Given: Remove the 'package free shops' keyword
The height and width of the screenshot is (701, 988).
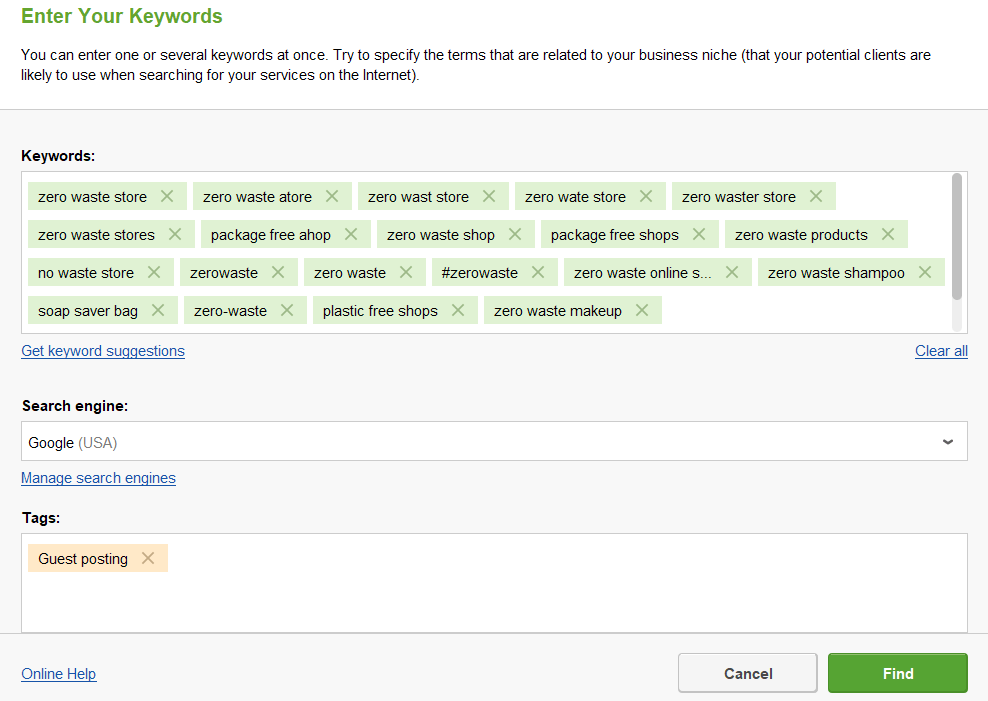Looking at the screenshot, I should click(x=699, y=234).
